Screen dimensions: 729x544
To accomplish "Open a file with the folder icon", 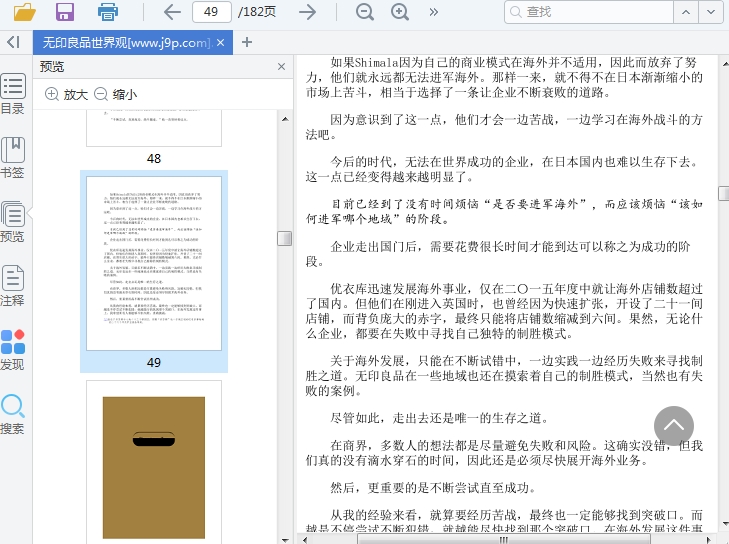I will click(25, 12).
